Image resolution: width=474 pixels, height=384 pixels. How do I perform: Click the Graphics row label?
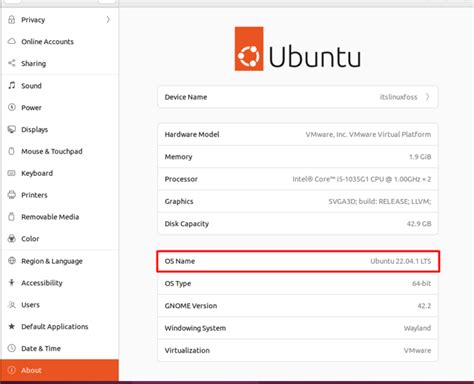[179, 201]
